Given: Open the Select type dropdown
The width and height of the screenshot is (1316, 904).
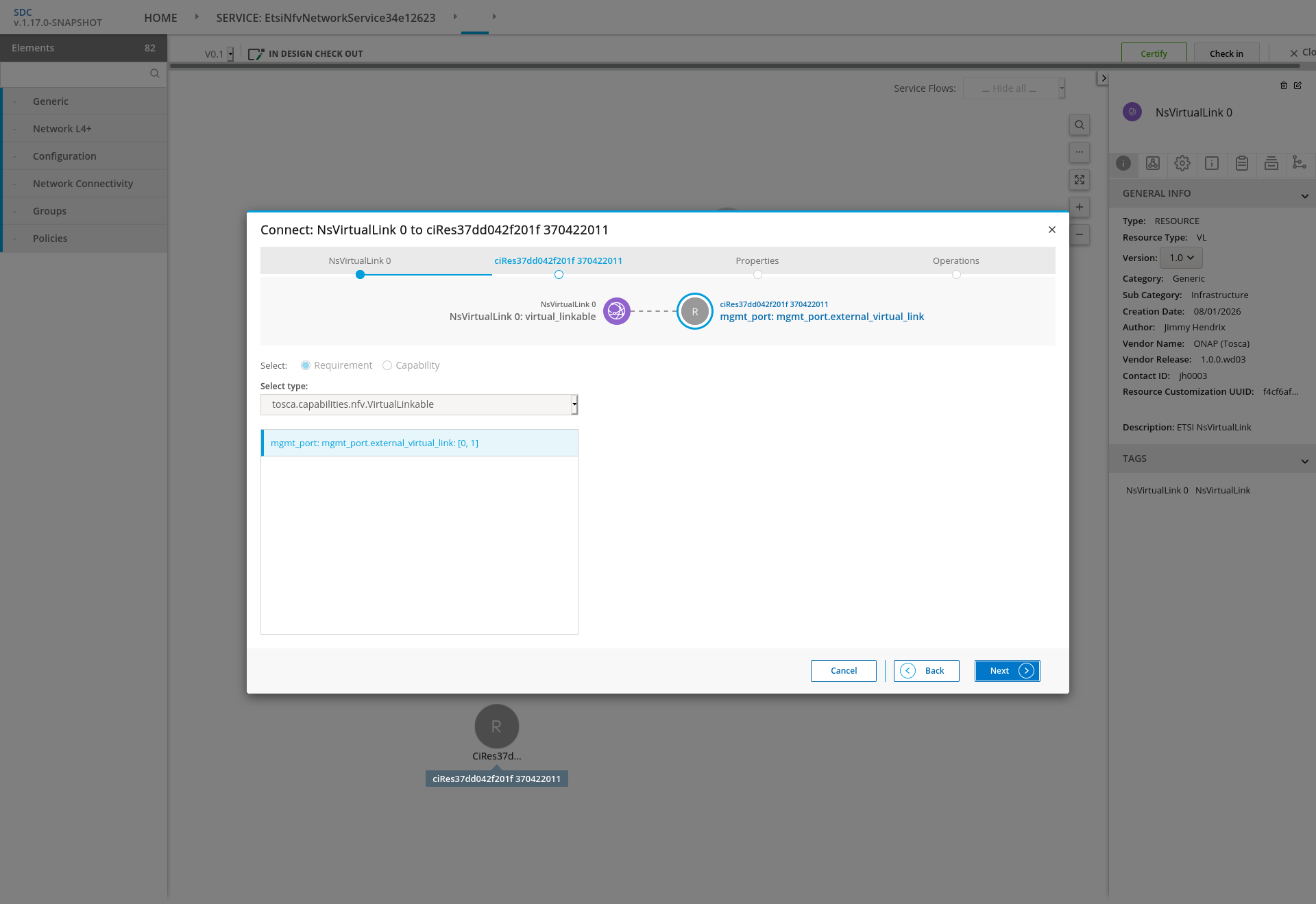Looking at the screenshot, I should (419, 404).
